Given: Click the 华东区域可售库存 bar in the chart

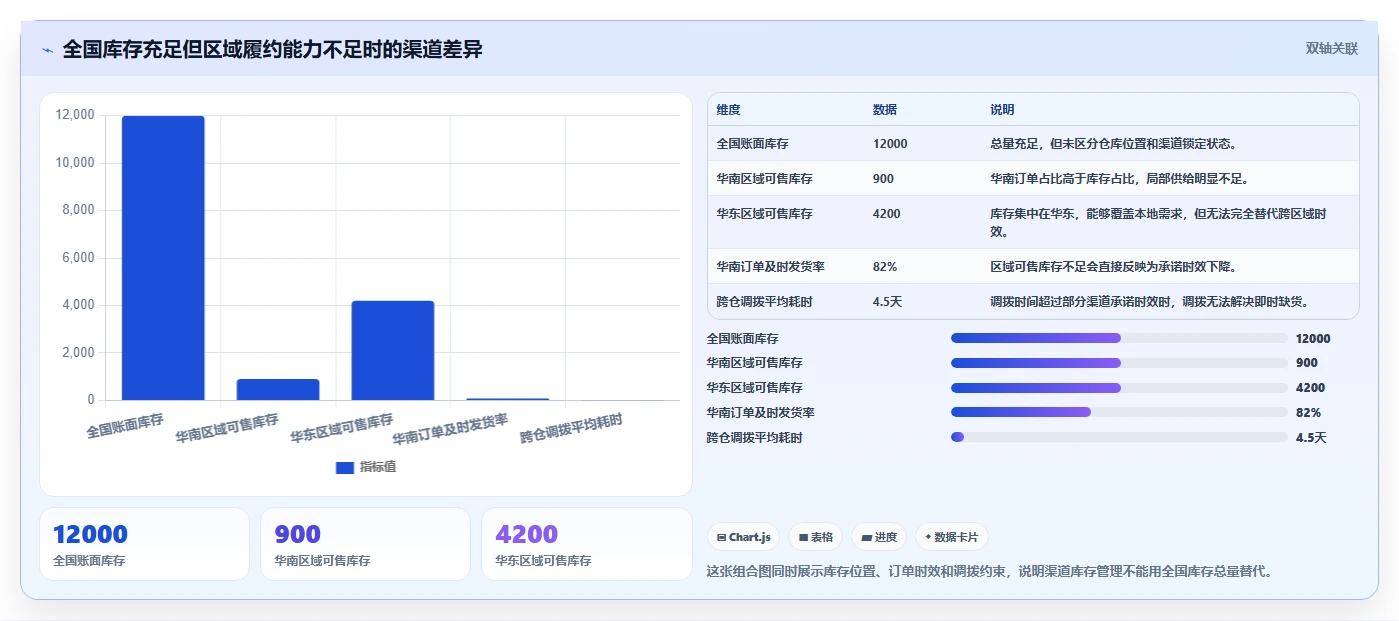Looking at the screenshot, I should point(393,350).
